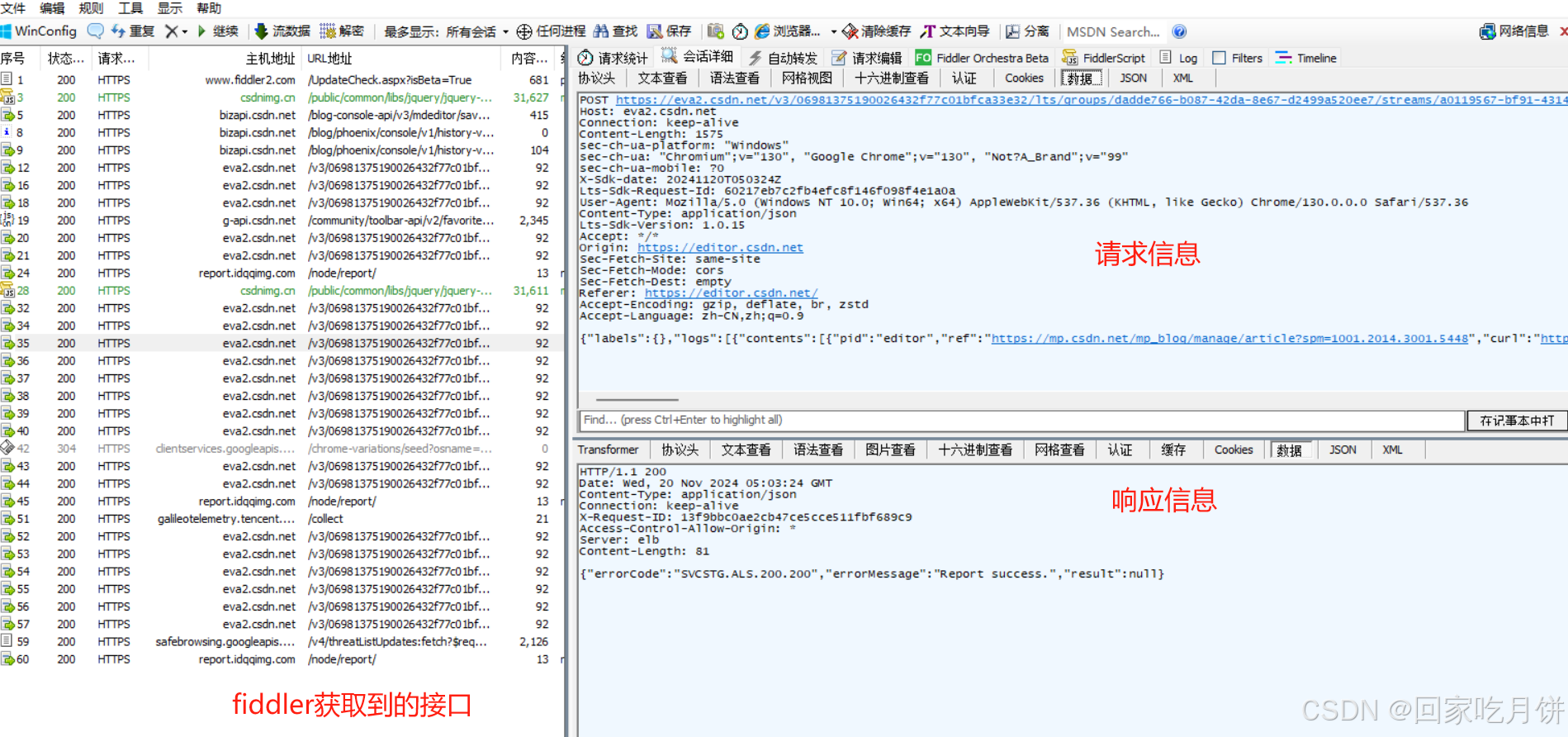This screenshot has width=1568, height=737.
Task: Expand the dropdown arrow beside the X icon
Action: click(x=184, y=31)
